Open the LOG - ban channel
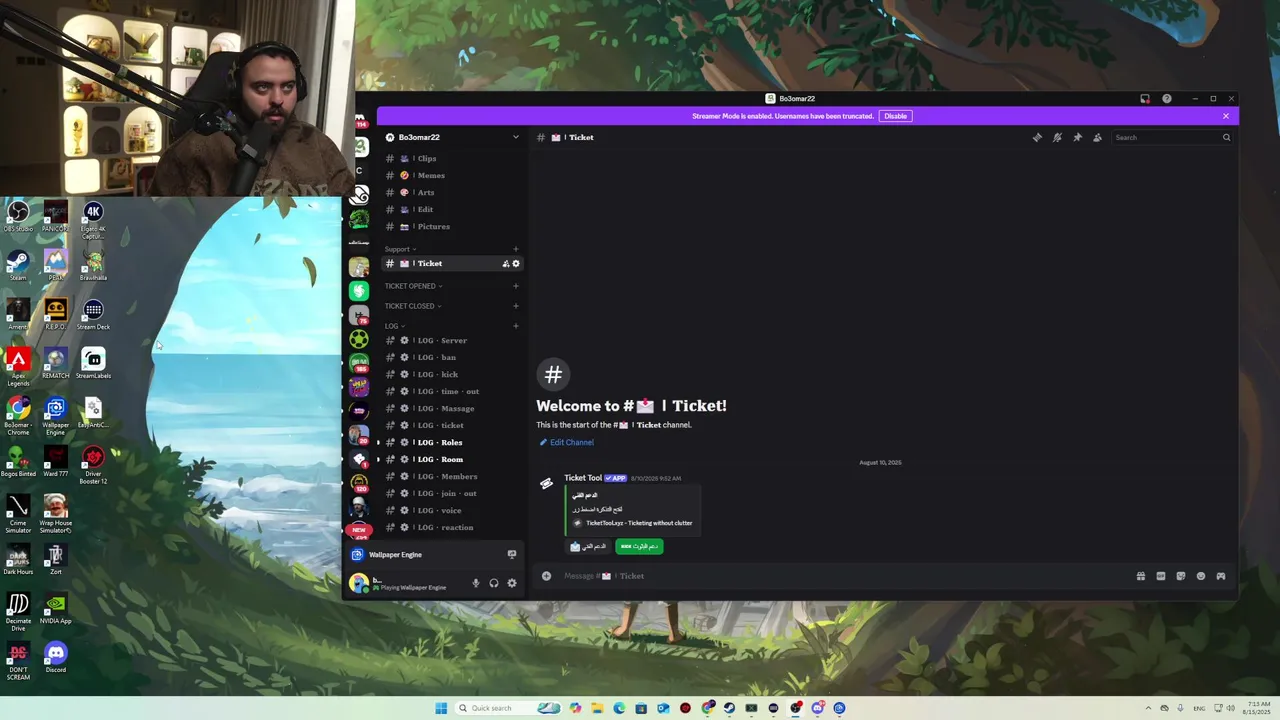Screen dimensions: 1280x720 point(451,357)
